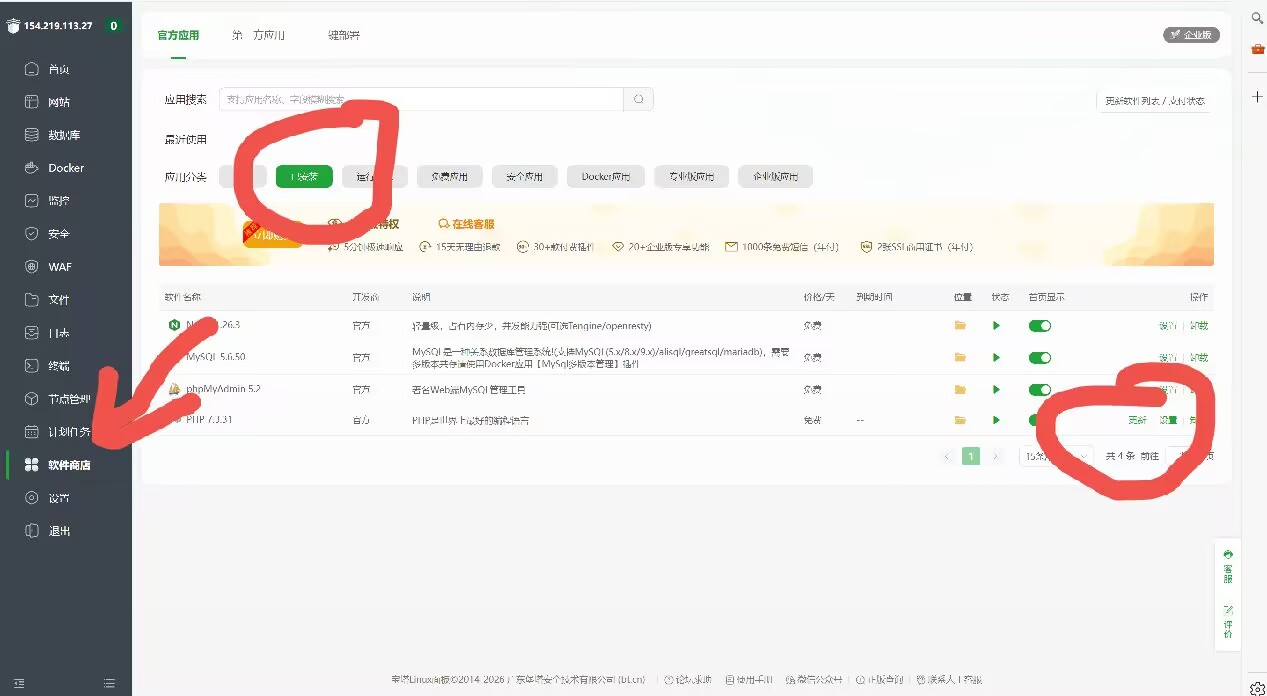Viewport: 1267px width, 696px height.
Task: Open Nginx's installation folder icon
Action: coord(961,325)
